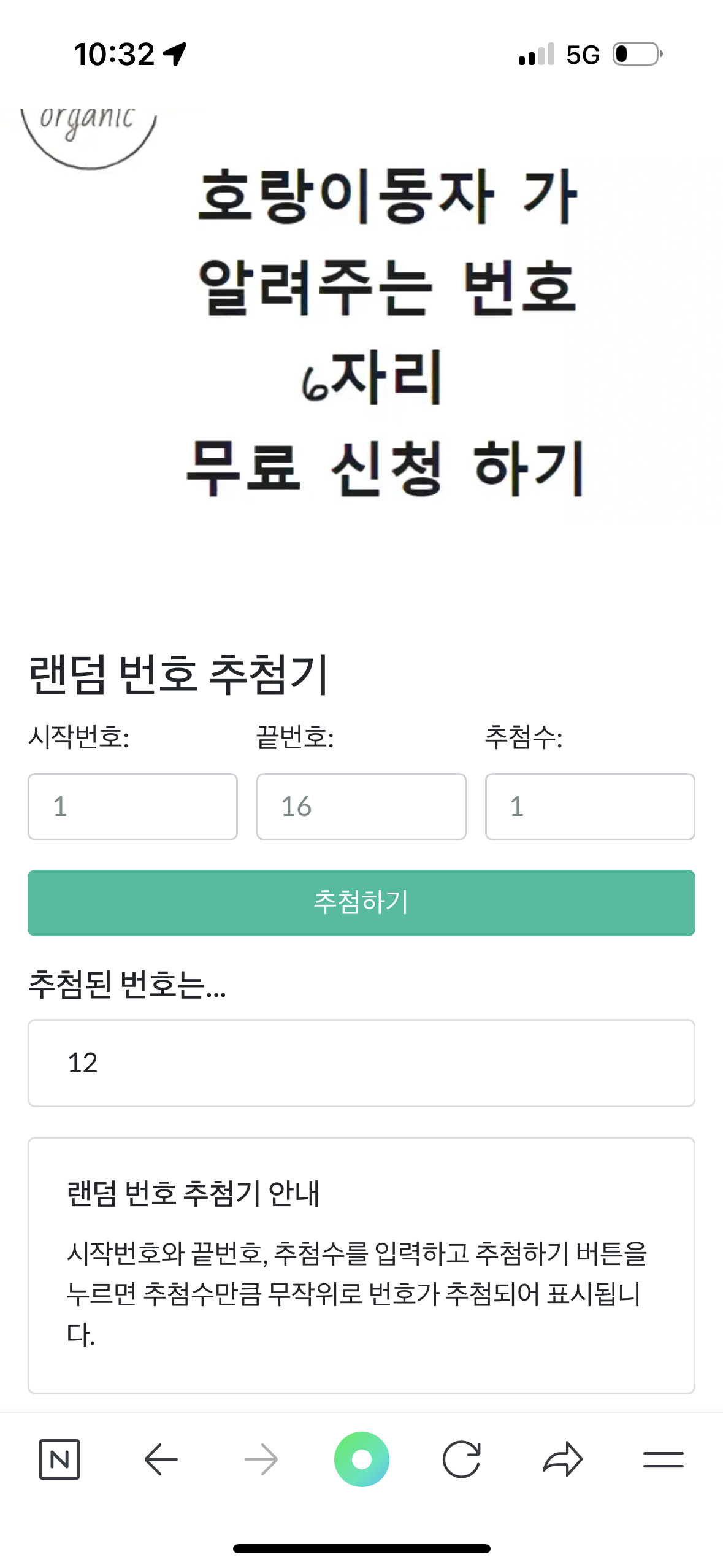Focus the 끝번호 input field
Image resolution: width=723 pixels, height=1568 pixels.
[x=361, y=806]
